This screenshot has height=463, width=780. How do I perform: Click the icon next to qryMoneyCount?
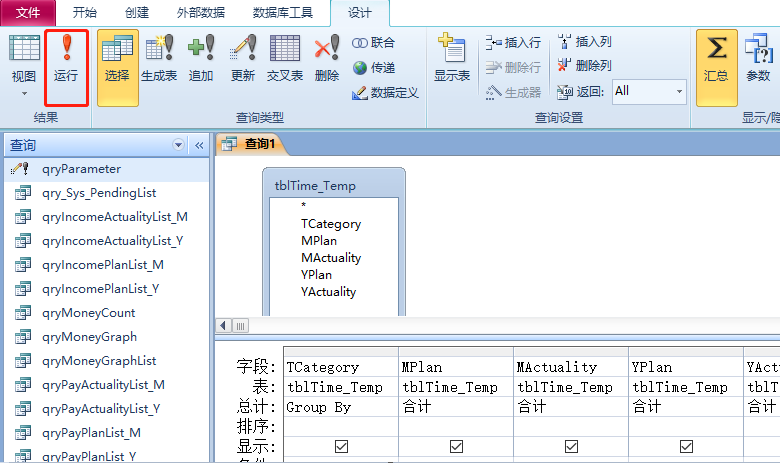tap(23, 313)
